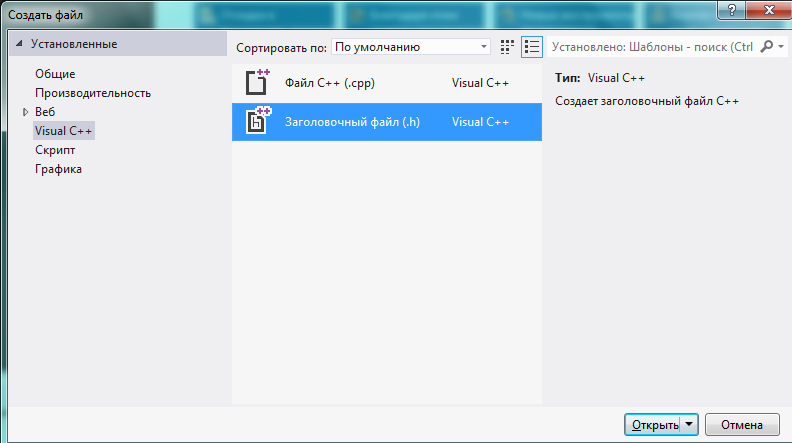This screenshot has height=443, width=792.
Task: Click the magnifier icon in template search
Action: point(767,47)
